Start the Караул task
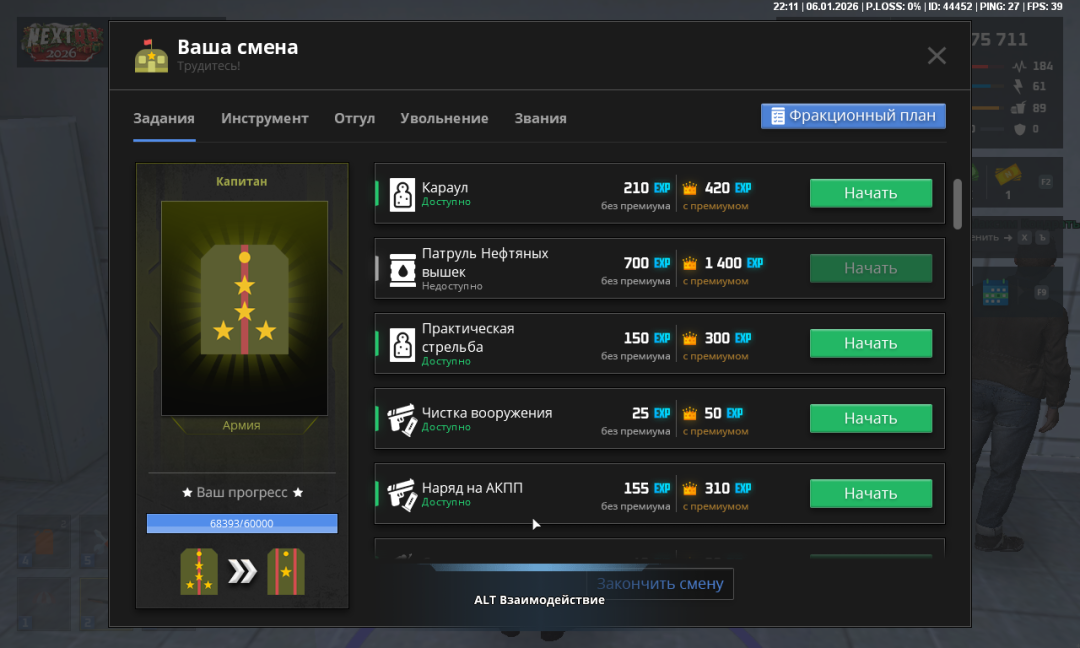 point(870,193)
